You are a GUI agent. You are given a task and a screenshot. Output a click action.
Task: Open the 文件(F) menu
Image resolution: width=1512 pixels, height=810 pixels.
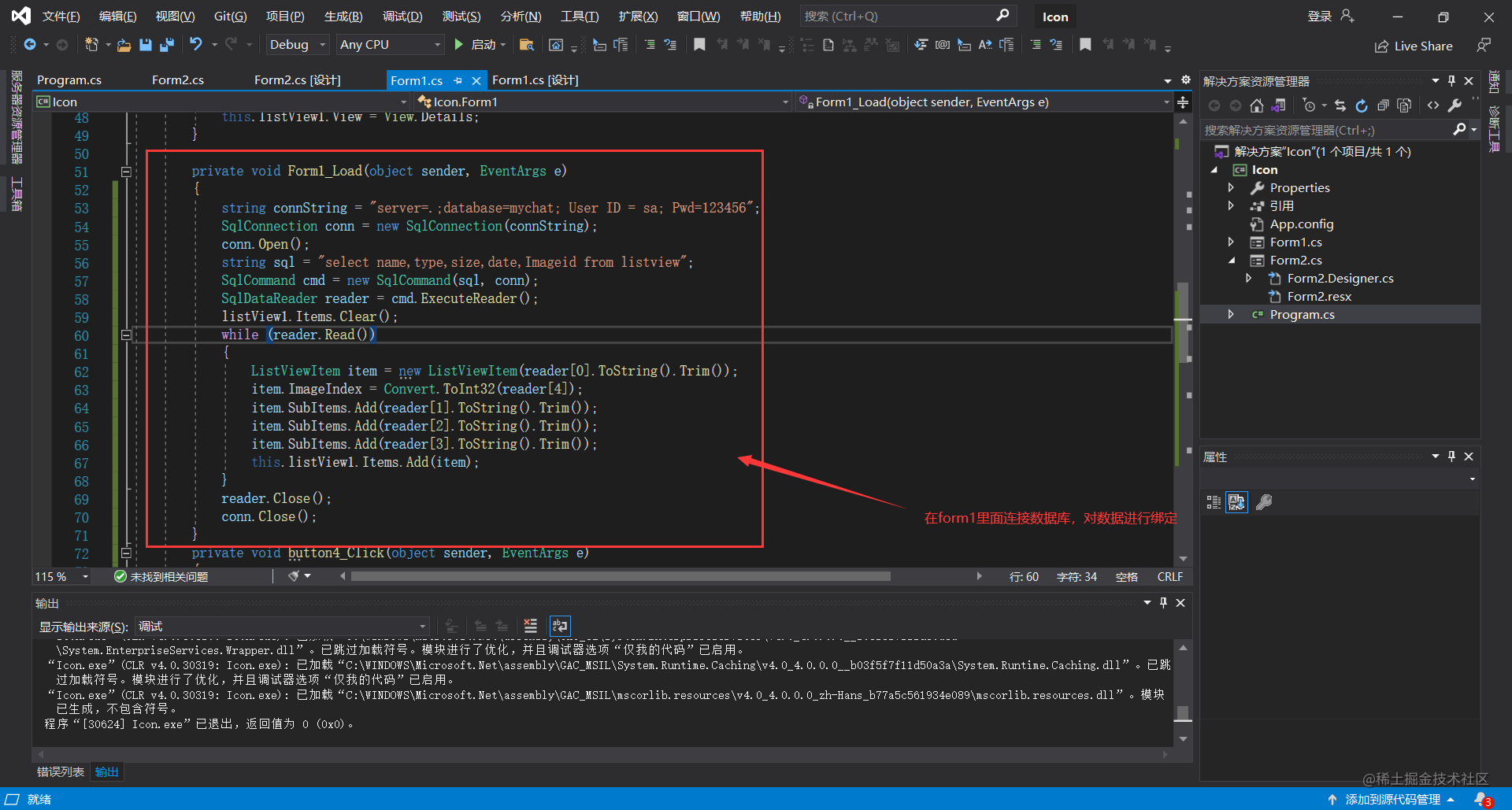pyautogui.click(x=61, y=17)
